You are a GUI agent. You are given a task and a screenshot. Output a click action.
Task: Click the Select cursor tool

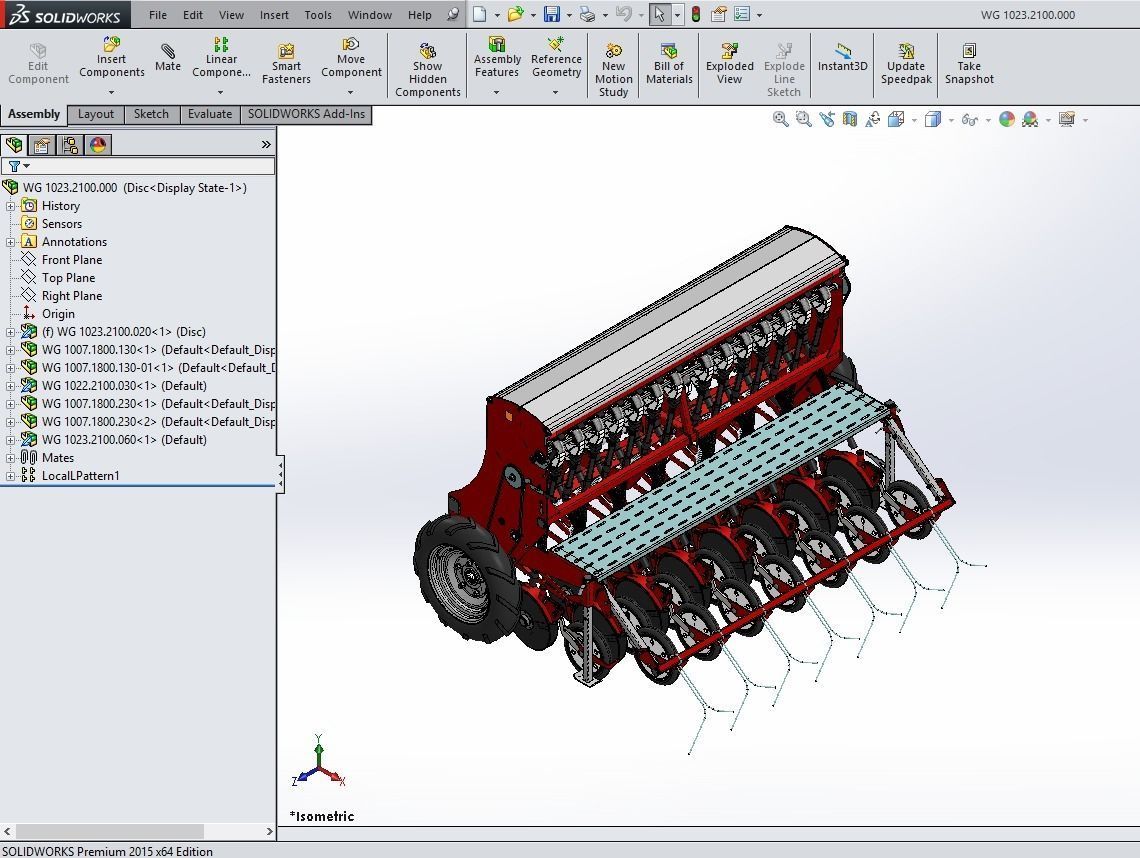click(659, 15)
